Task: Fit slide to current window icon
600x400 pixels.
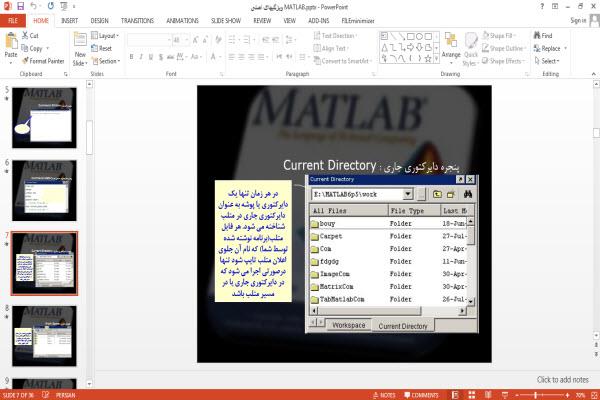Action: click(x=595, y=395)
